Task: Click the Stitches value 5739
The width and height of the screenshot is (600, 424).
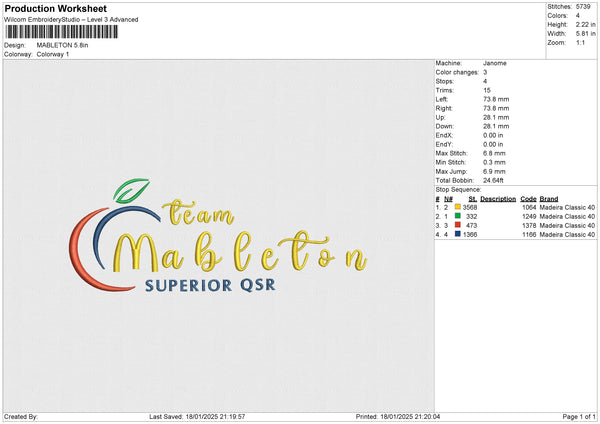Action: [x=583, y=7]
